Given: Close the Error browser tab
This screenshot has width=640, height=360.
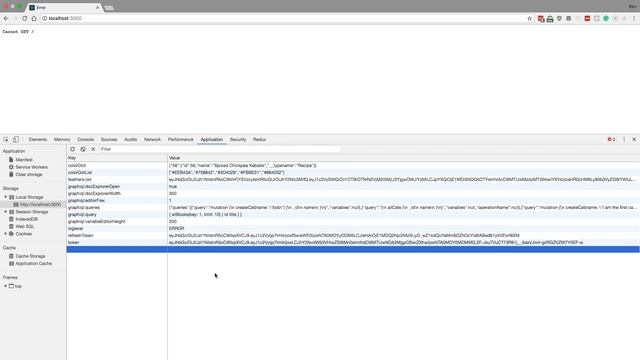Looking at the screenshot, I should pos(98,7).
